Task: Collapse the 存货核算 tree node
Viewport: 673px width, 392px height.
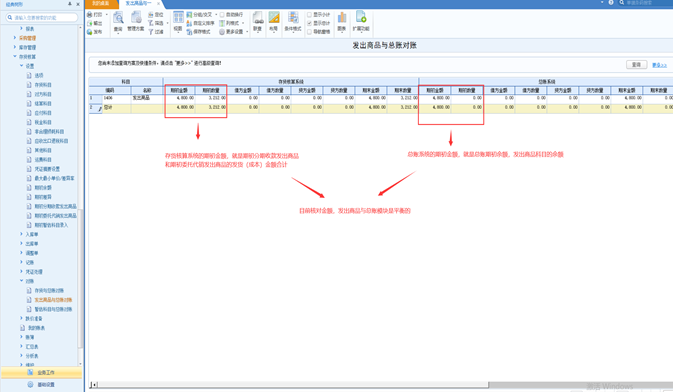Action: pos(15,56)
